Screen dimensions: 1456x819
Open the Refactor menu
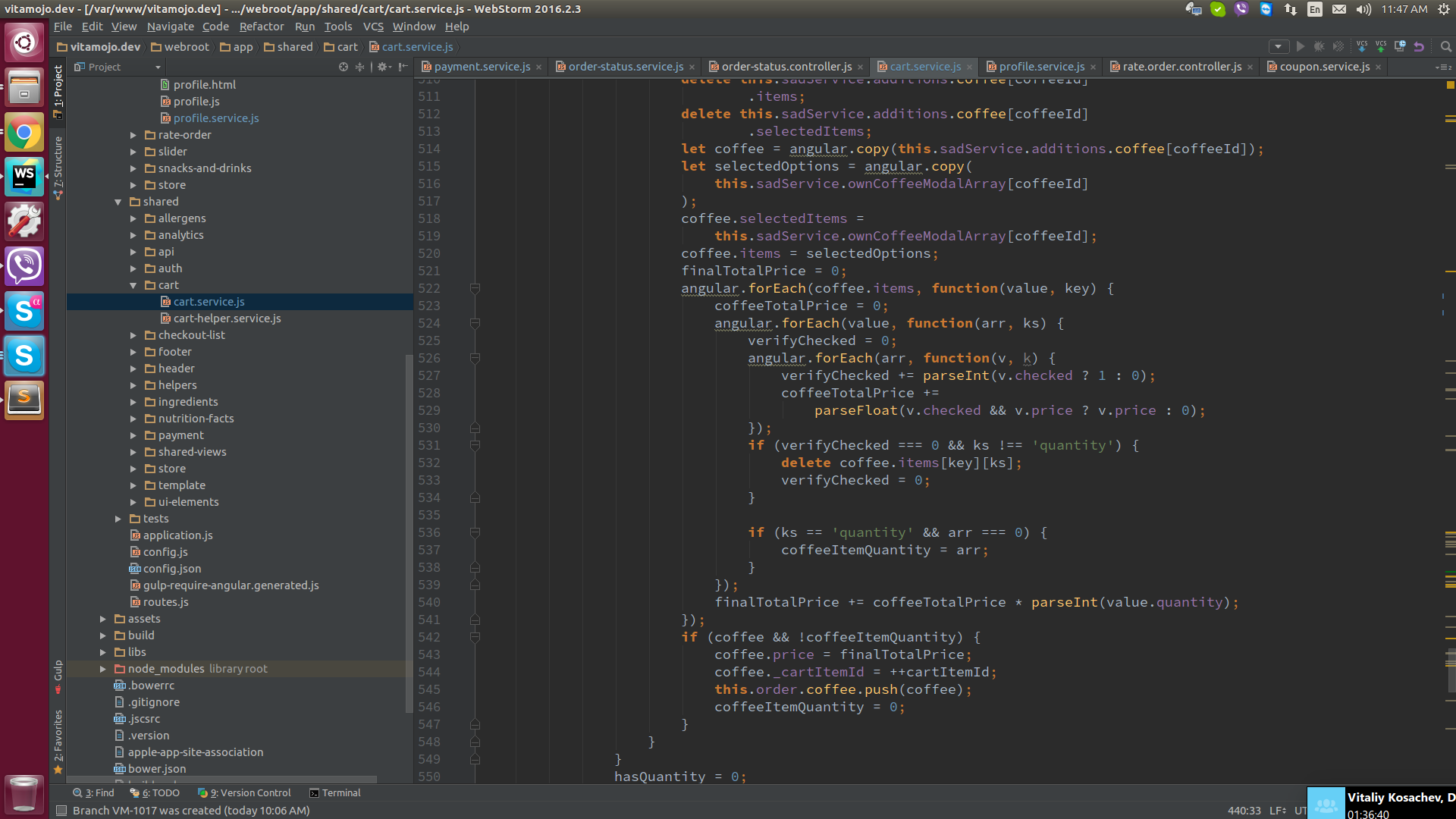(x=262, y=27)
